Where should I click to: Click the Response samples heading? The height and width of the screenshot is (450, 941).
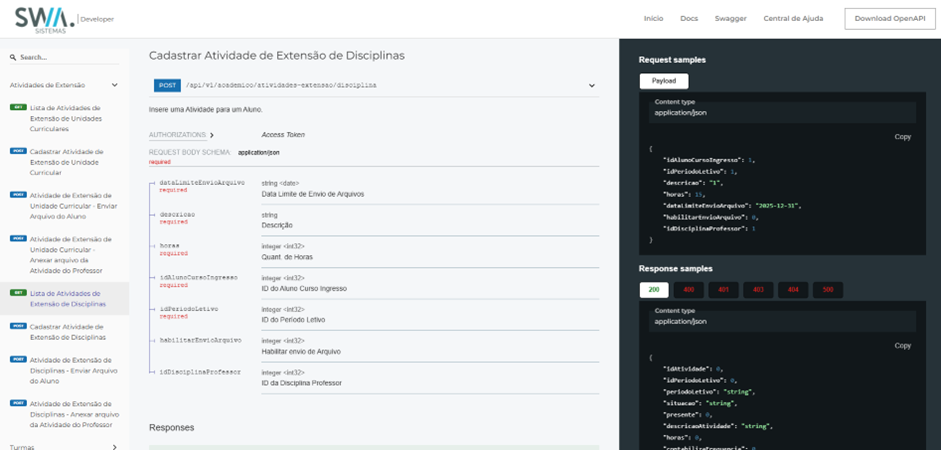(x=676, y=269)
